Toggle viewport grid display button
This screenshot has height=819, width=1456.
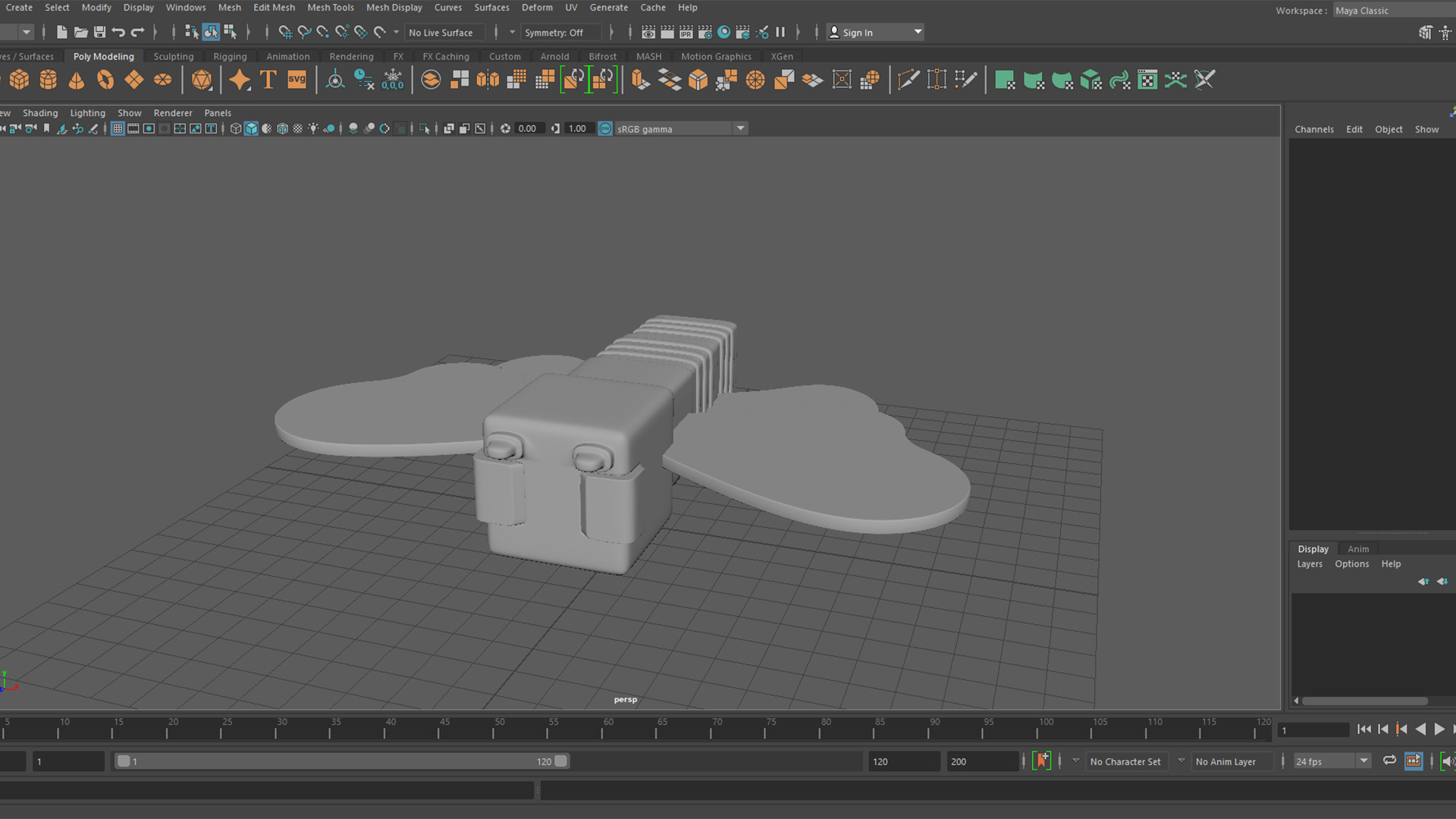pyautogui.click(x=118, y=129)
